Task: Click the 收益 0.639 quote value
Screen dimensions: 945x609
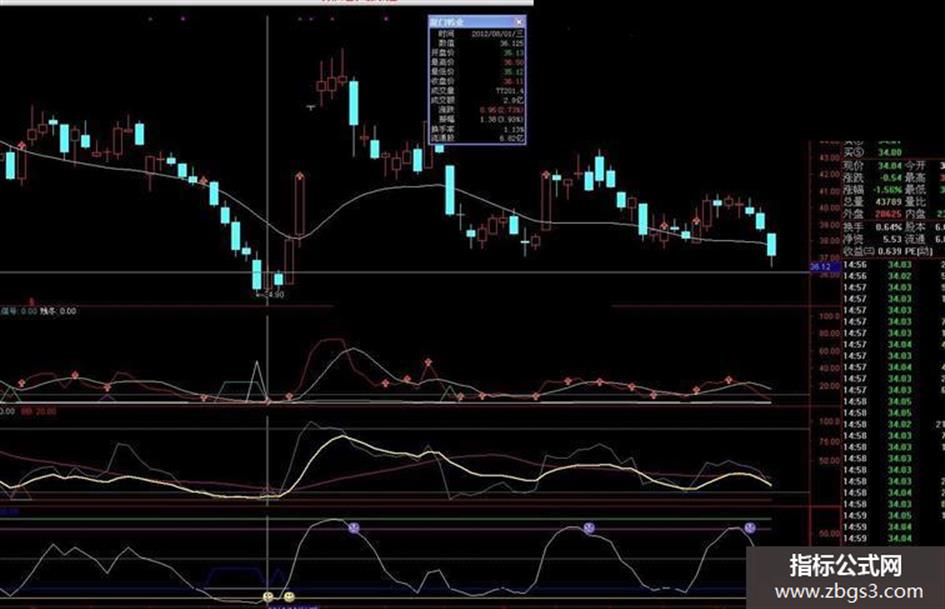Action: click(x=888, y=251)
